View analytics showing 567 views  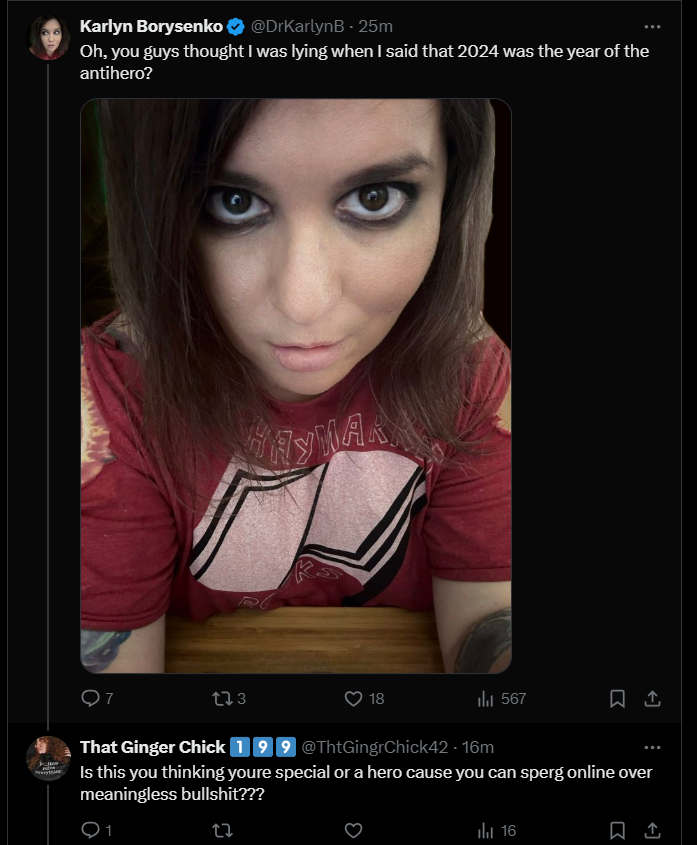pos(501,698)
